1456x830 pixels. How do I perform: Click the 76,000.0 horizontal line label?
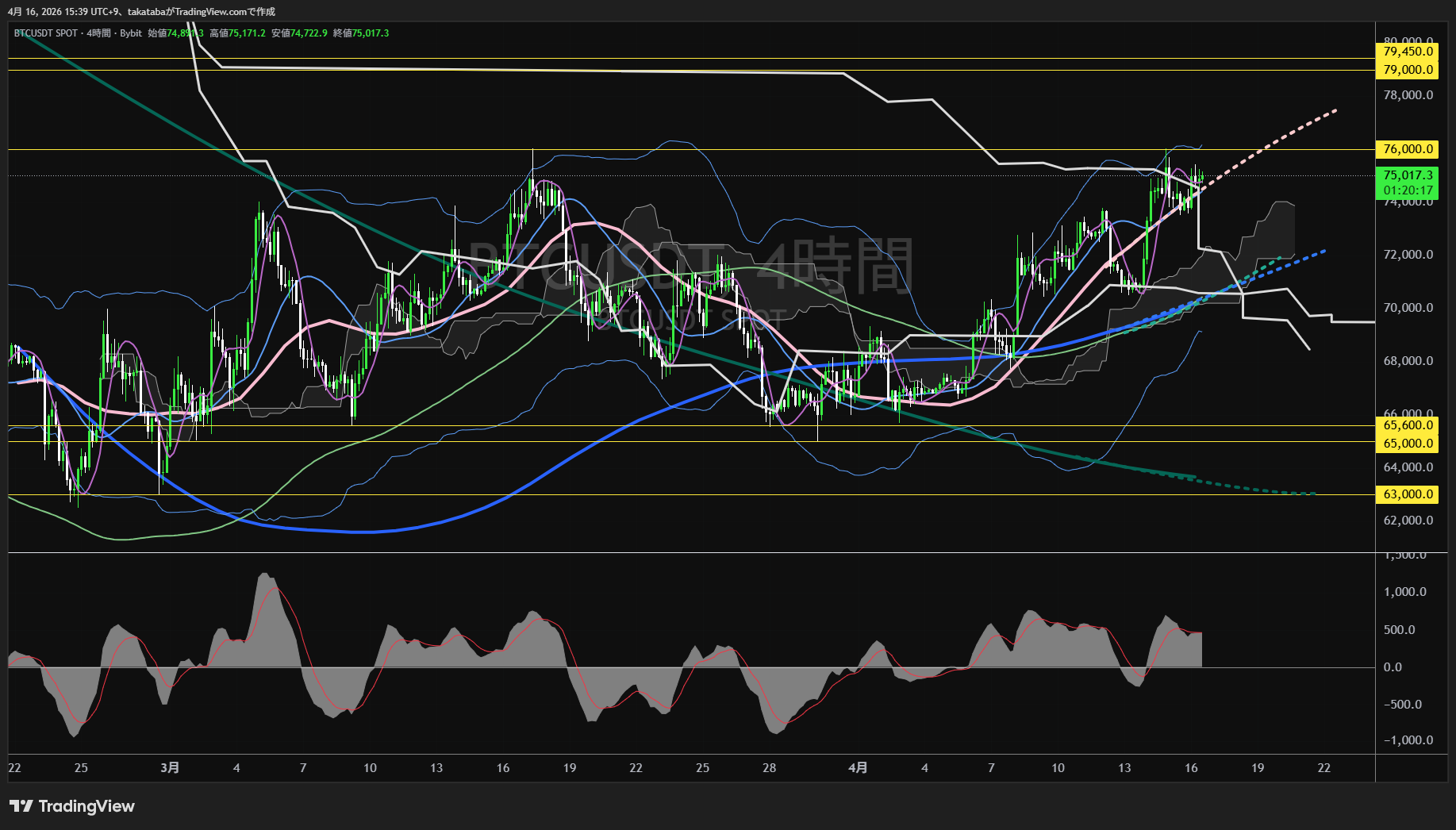click(1408, 149)
